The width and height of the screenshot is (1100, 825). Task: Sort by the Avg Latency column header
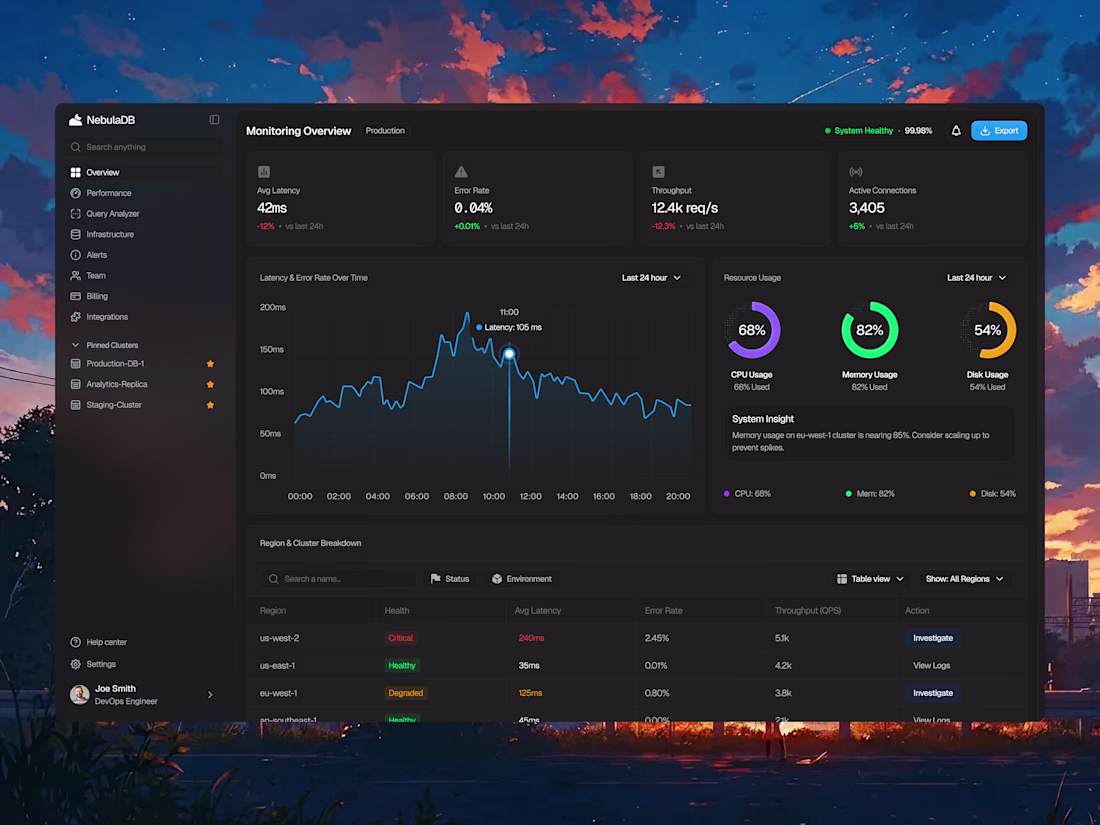[537, 610]
